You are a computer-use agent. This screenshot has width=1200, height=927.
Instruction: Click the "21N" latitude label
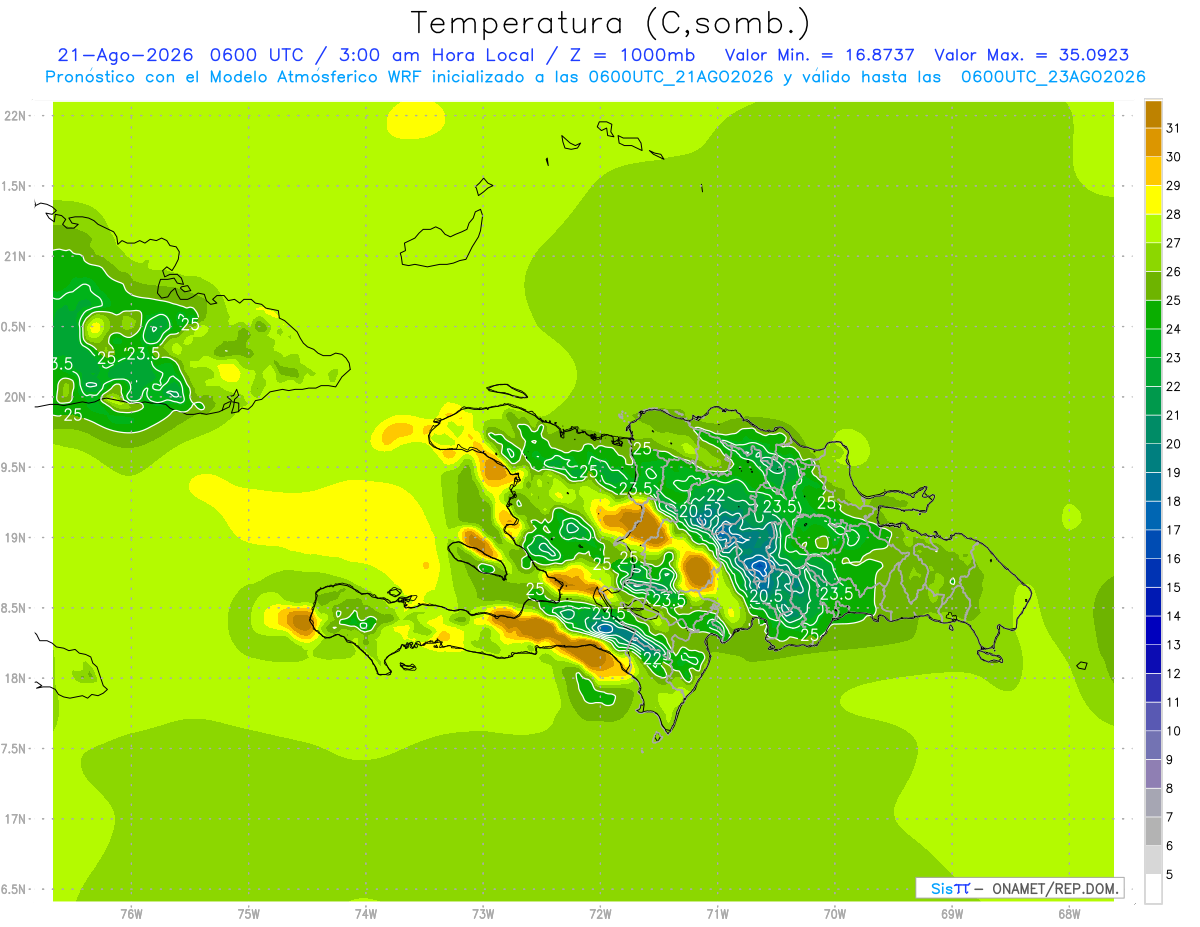(x=16, y=257)
